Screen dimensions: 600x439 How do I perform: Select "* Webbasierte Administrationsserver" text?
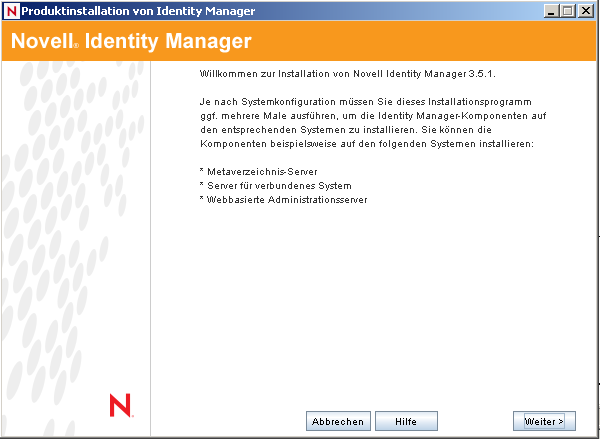coord(284,200)
